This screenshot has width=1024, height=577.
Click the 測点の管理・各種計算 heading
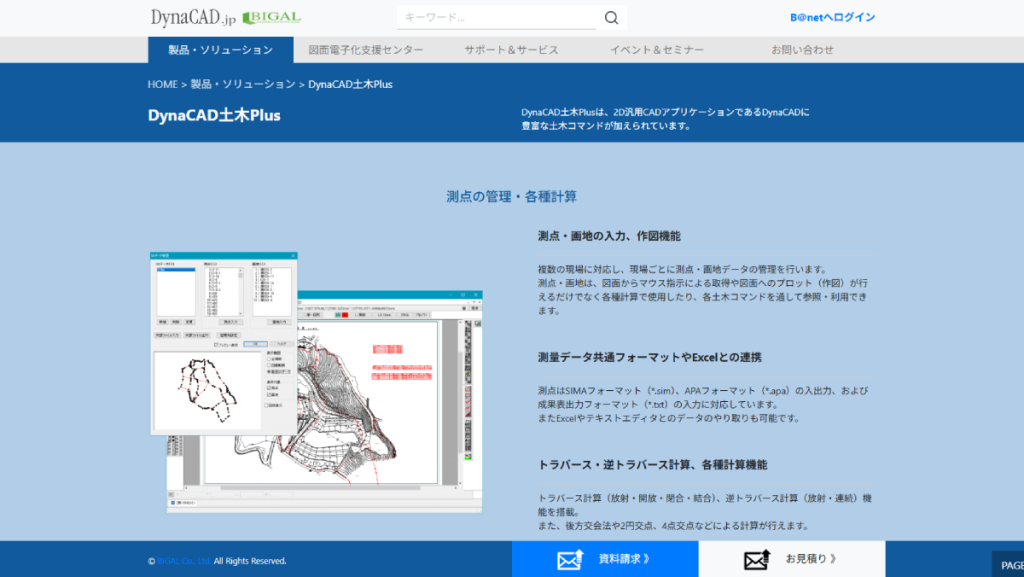[x=511, y=196]
